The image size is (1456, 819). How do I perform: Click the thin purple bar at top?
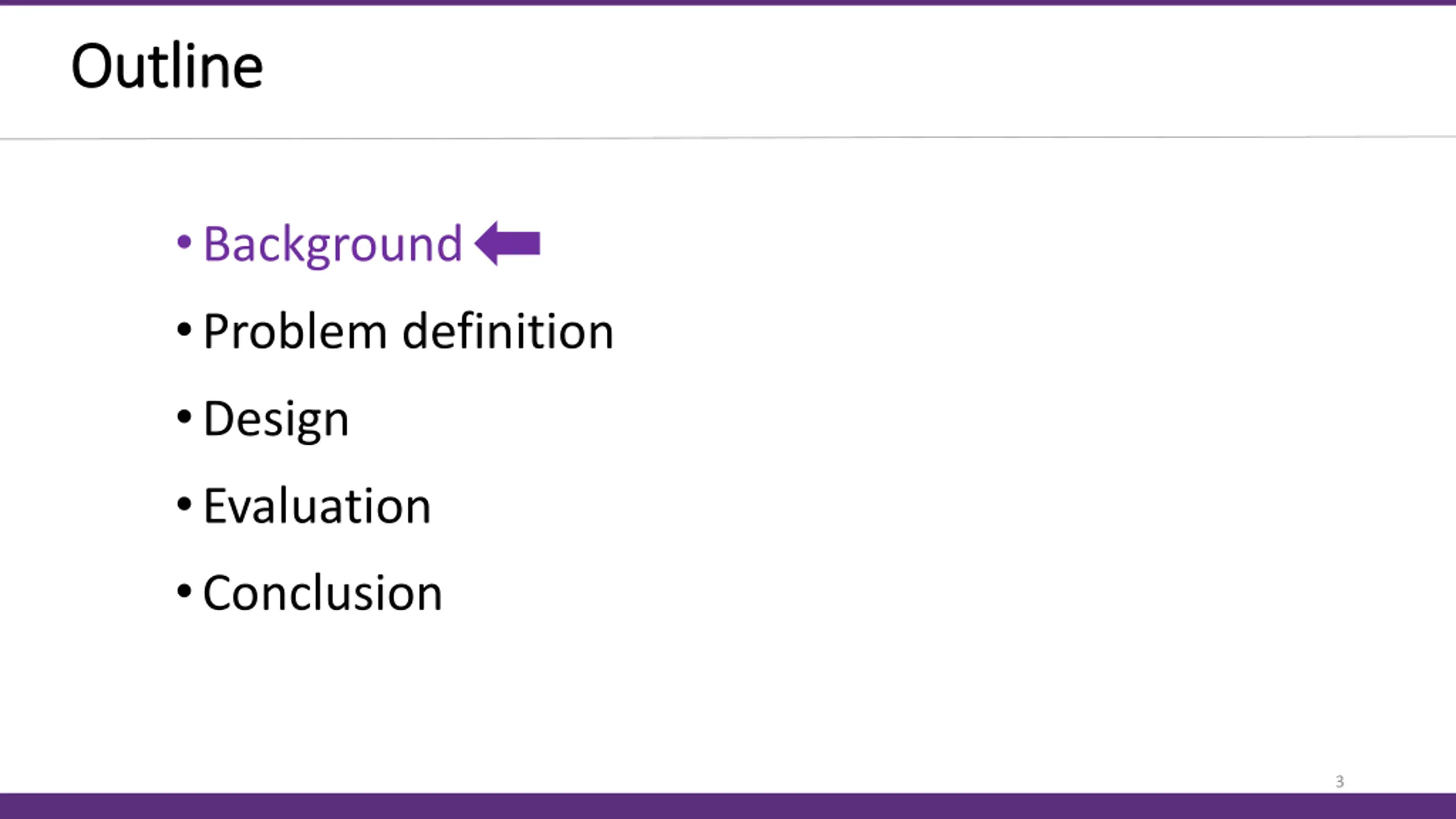[x=728, y=2]
